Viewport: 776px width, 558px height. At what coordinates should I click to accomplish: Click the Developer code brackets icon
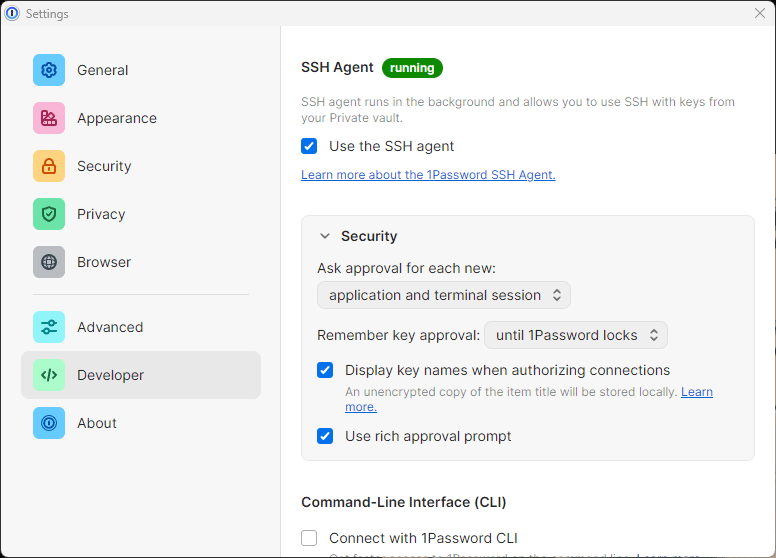pyautogui.click(x=49, y=375)
